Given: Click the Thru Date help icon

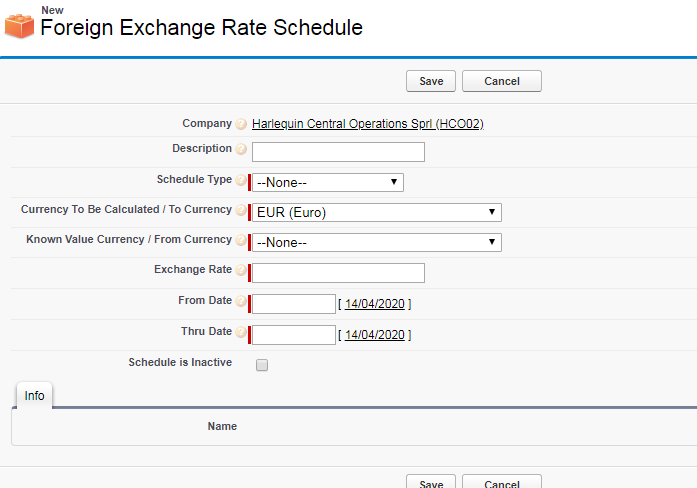Looking at the screenshot, I should [241, 333].
